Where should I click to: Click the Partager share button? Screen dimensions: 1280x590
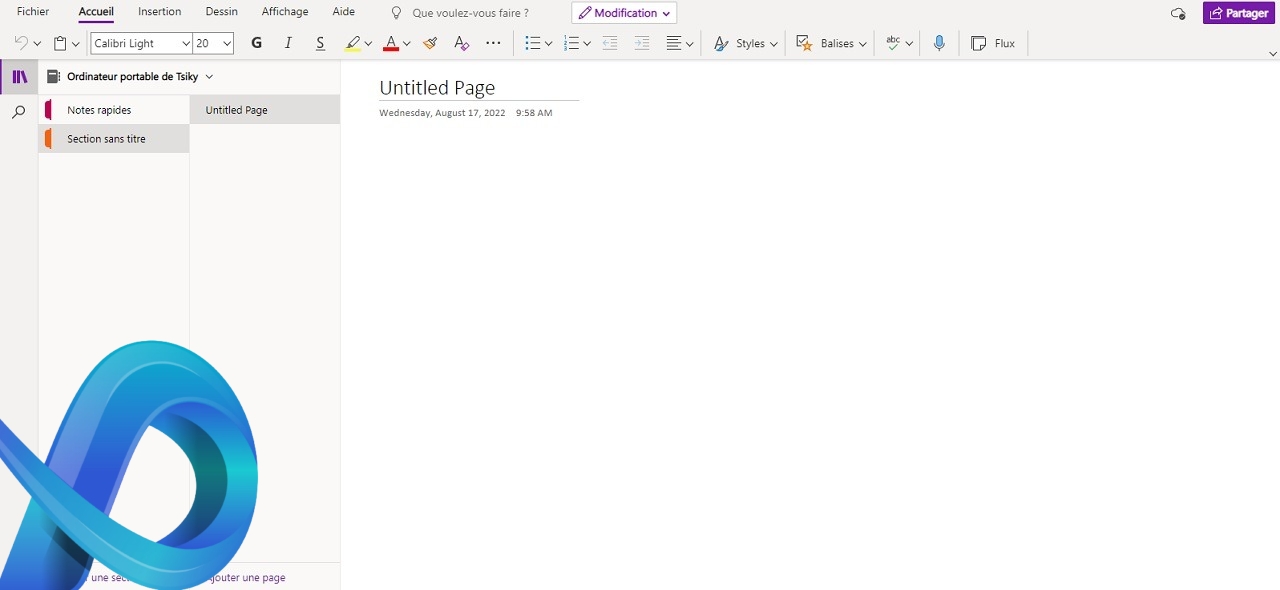click(x=1239, y=13)
